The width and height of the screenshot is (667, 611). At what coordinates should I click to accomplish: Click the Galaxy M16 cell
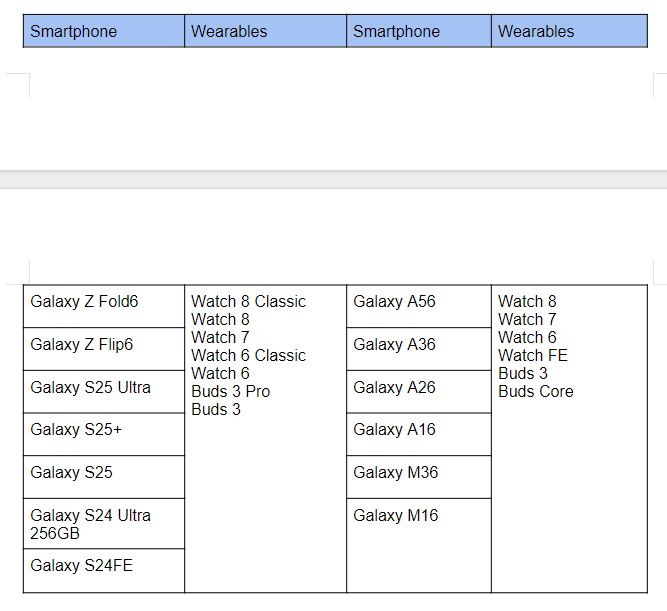coord(419,545)
